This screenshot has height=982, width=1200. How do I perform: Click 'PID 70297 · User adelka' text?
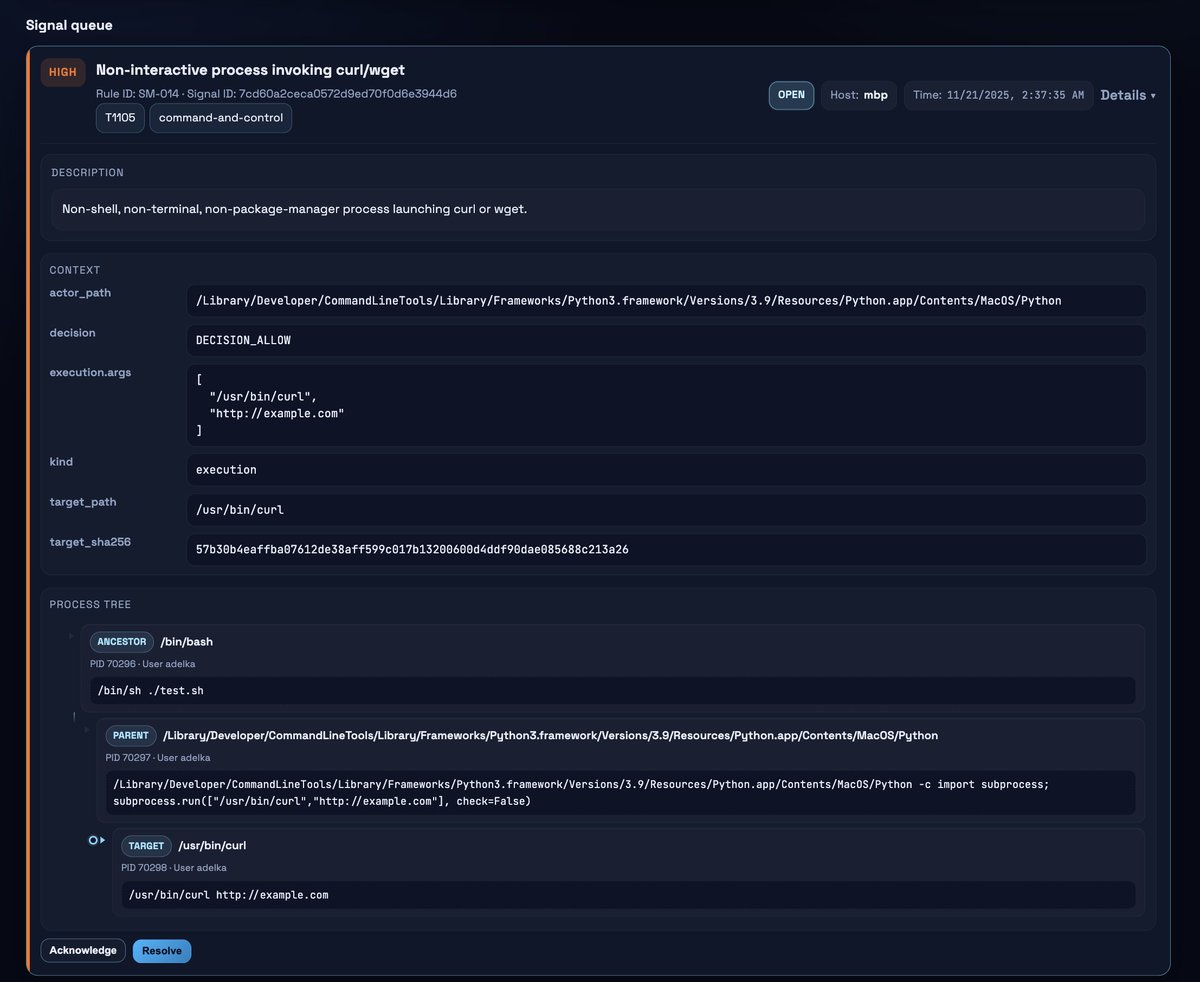pos(158,757)
